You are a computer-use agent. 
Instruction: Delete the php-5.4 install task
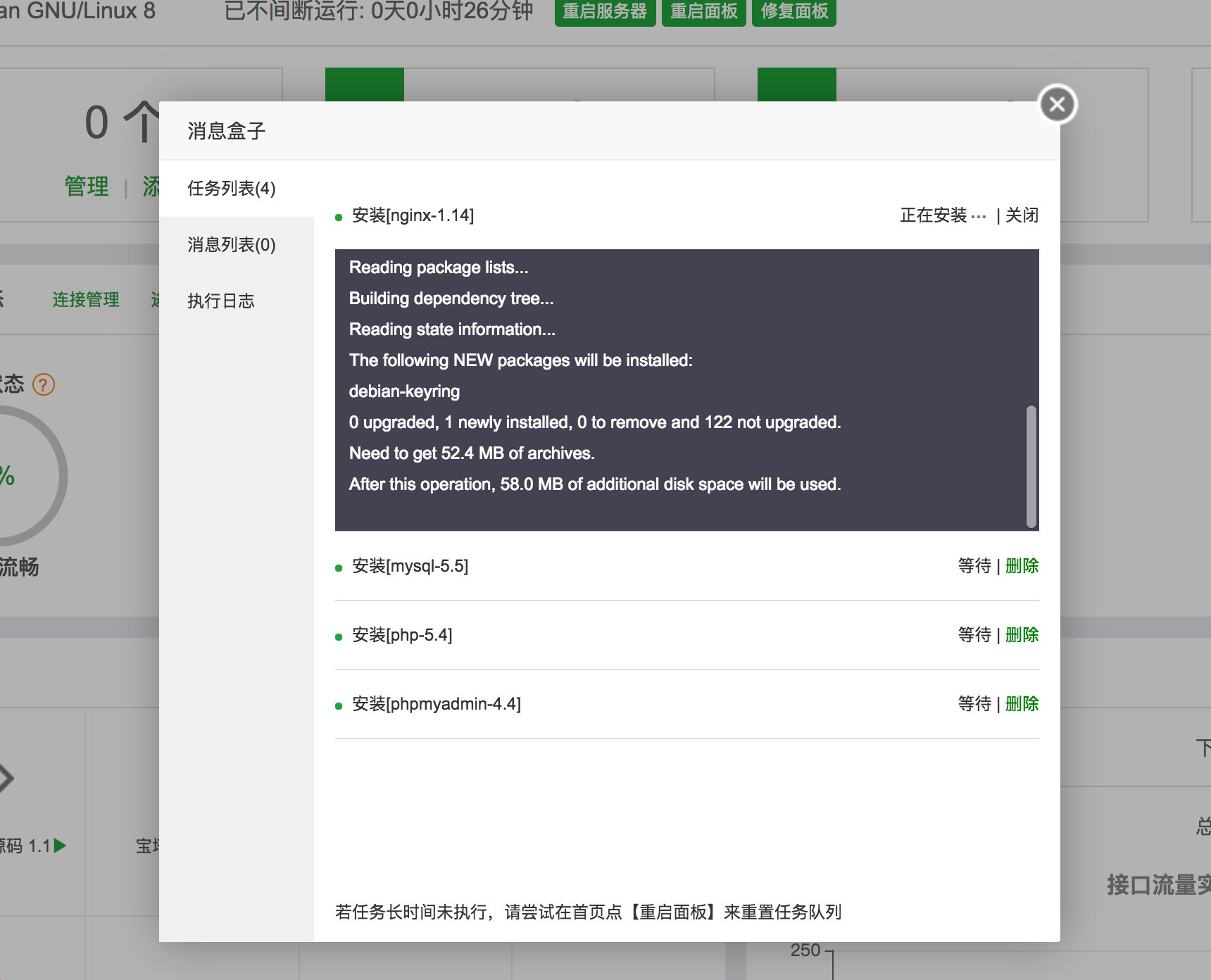point(1022,635)
